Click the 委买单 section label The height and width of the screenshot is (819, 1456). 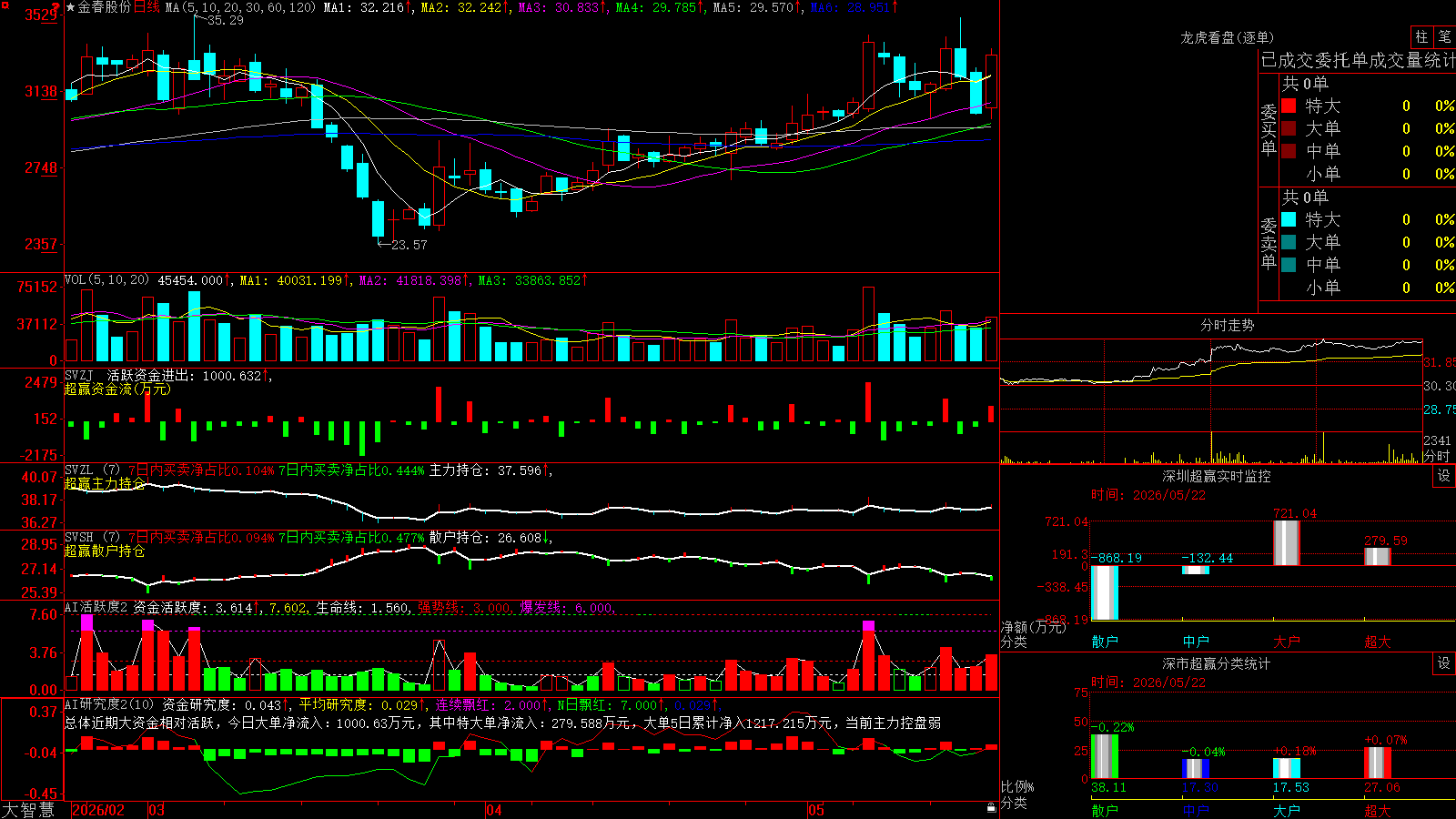[x=1269, y=129]
